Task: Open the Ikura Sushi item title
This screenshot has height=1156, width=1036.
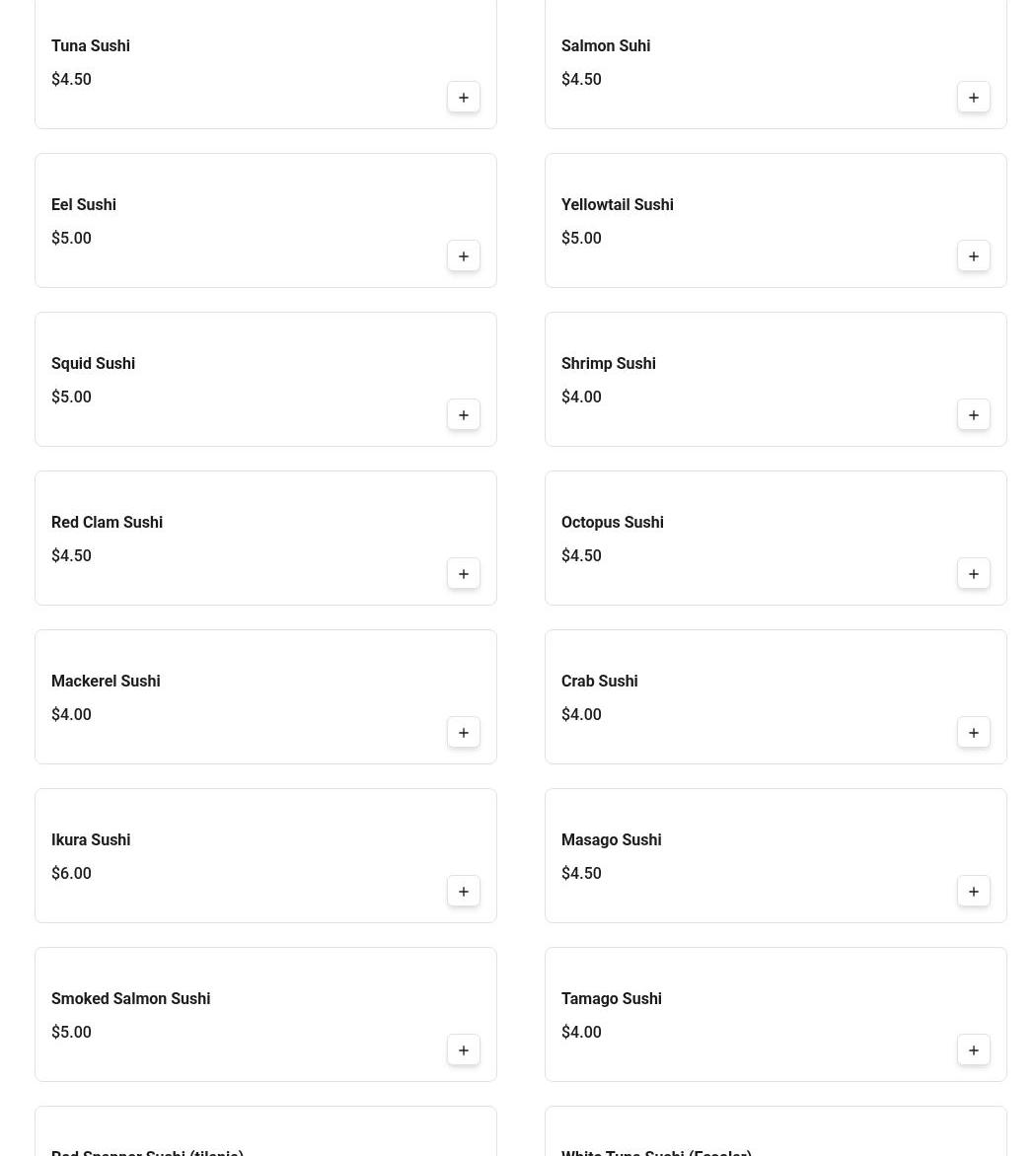Action: coord(91,840)
